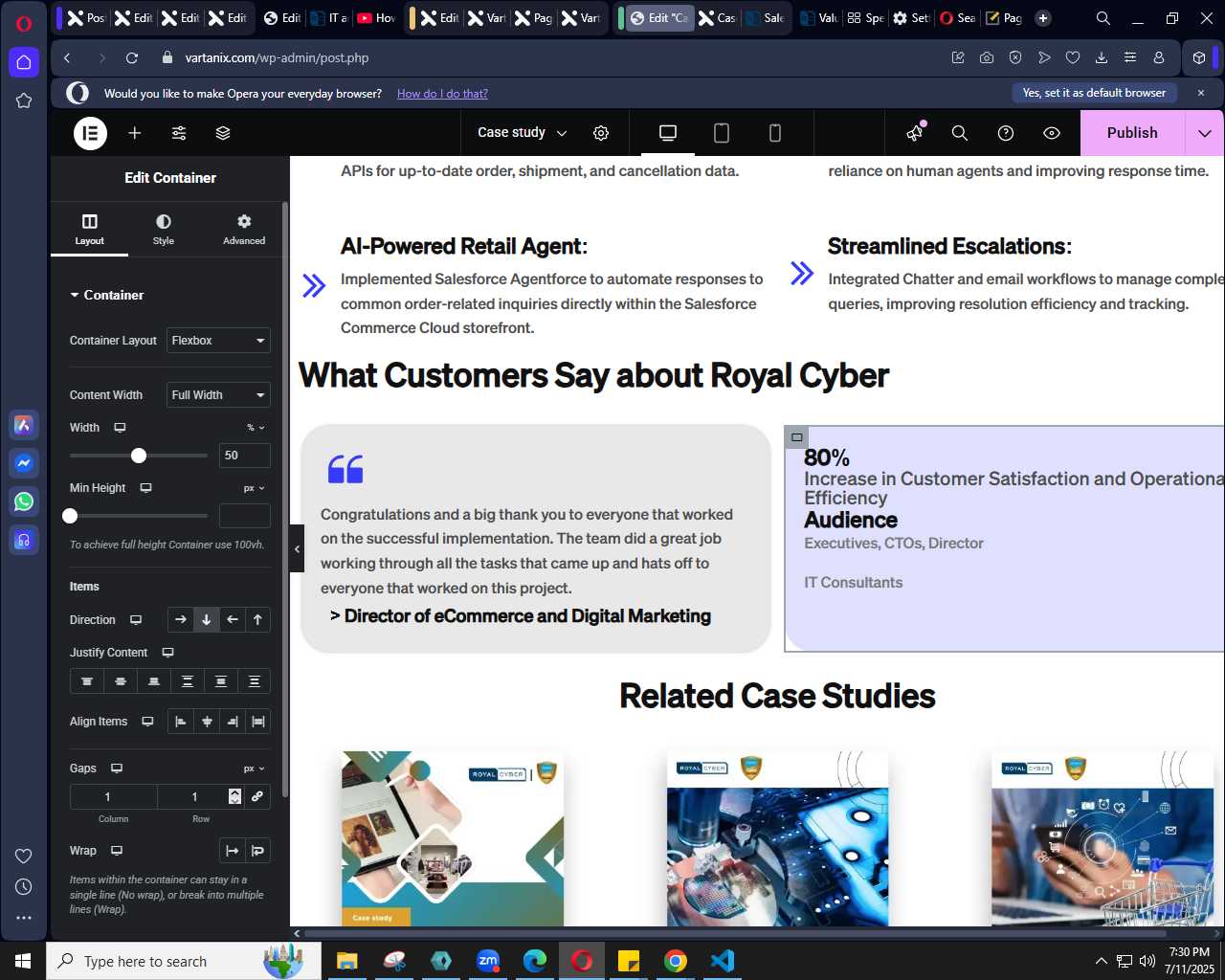The height and width of the screenshot is (980, 1225).
Task: Switch to tablet preview mode
Action: [x=722, y=133]
